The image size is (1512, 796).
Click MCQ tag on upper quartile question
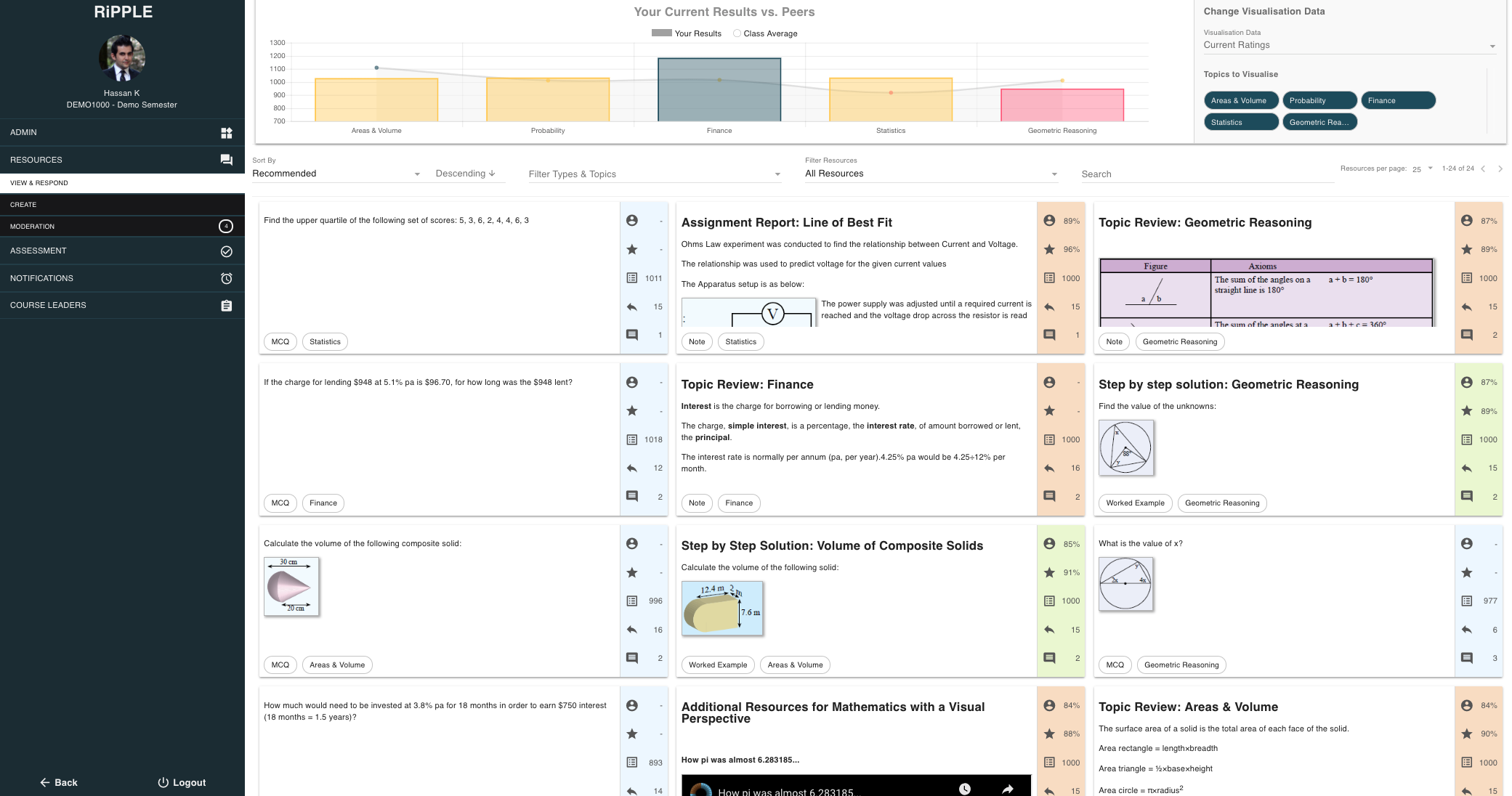pyautogui.click(x=280, y=341)
